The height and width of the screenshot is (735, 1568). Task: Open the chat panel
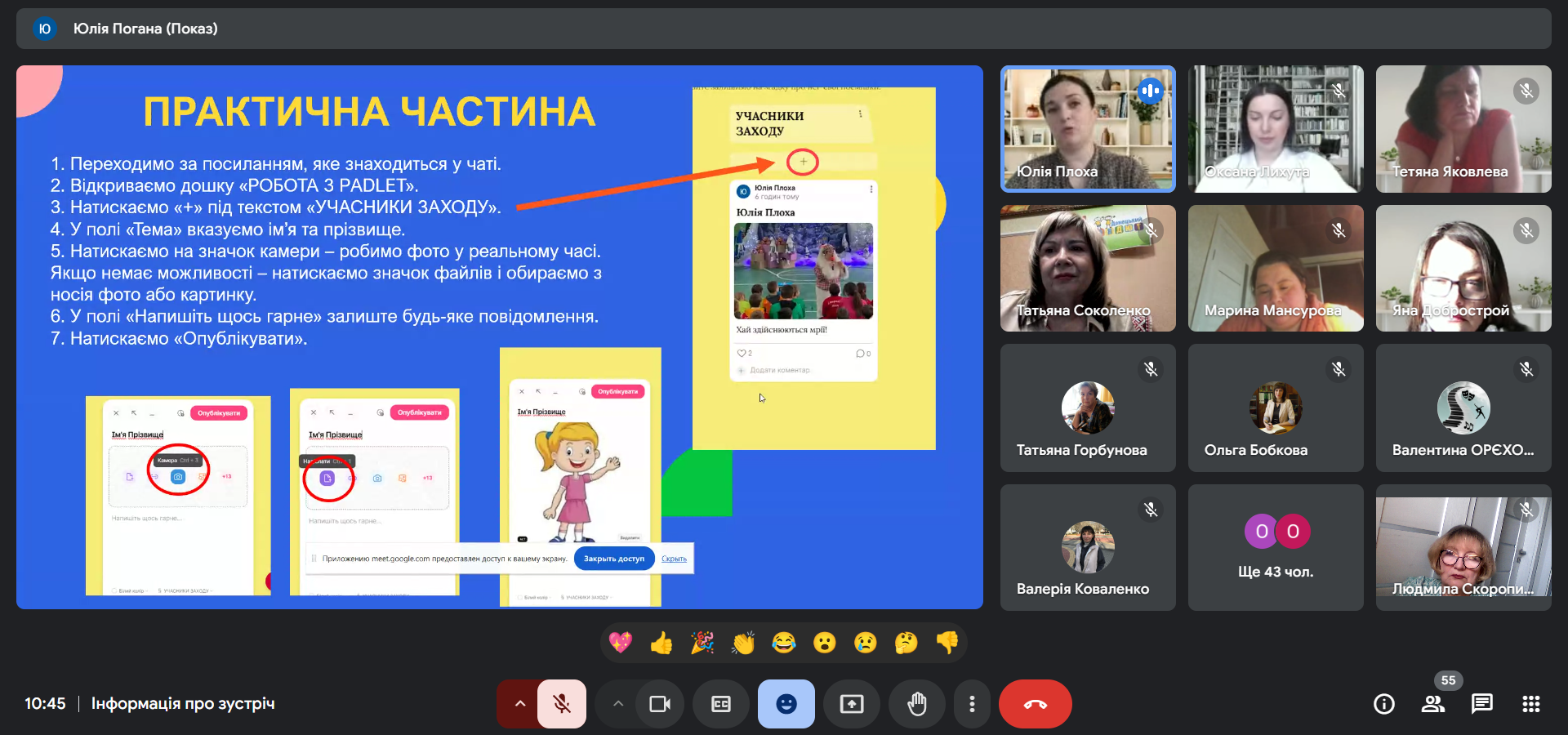coord(1482,704)
